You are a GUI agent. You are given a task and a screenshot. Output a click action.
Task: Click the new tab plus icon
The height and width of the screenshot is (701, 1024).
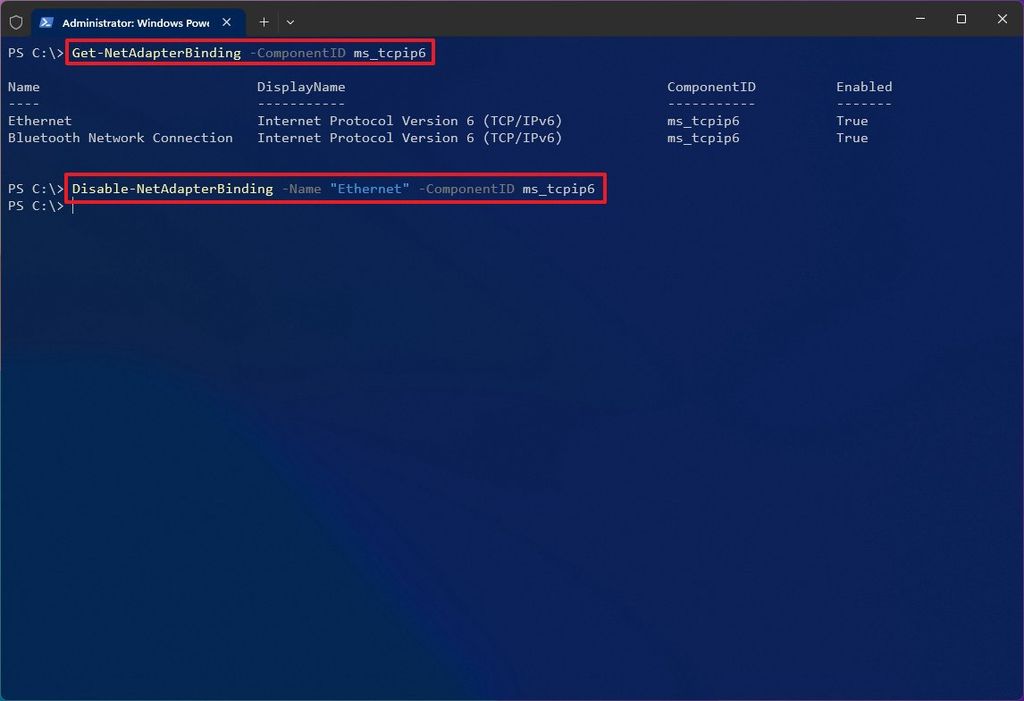262,22
